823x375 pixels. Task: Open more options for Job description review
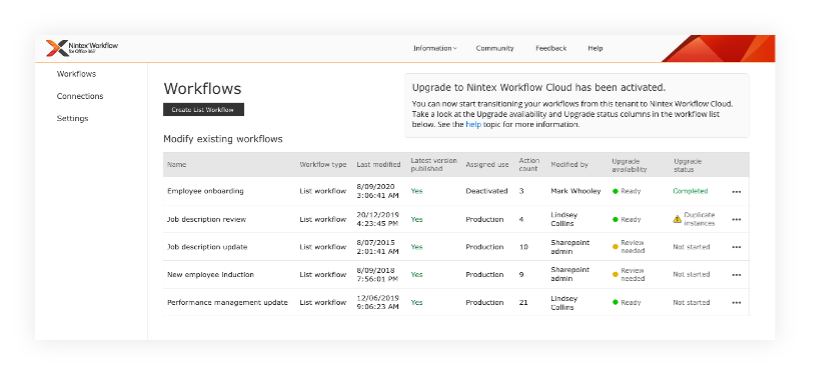736,220
